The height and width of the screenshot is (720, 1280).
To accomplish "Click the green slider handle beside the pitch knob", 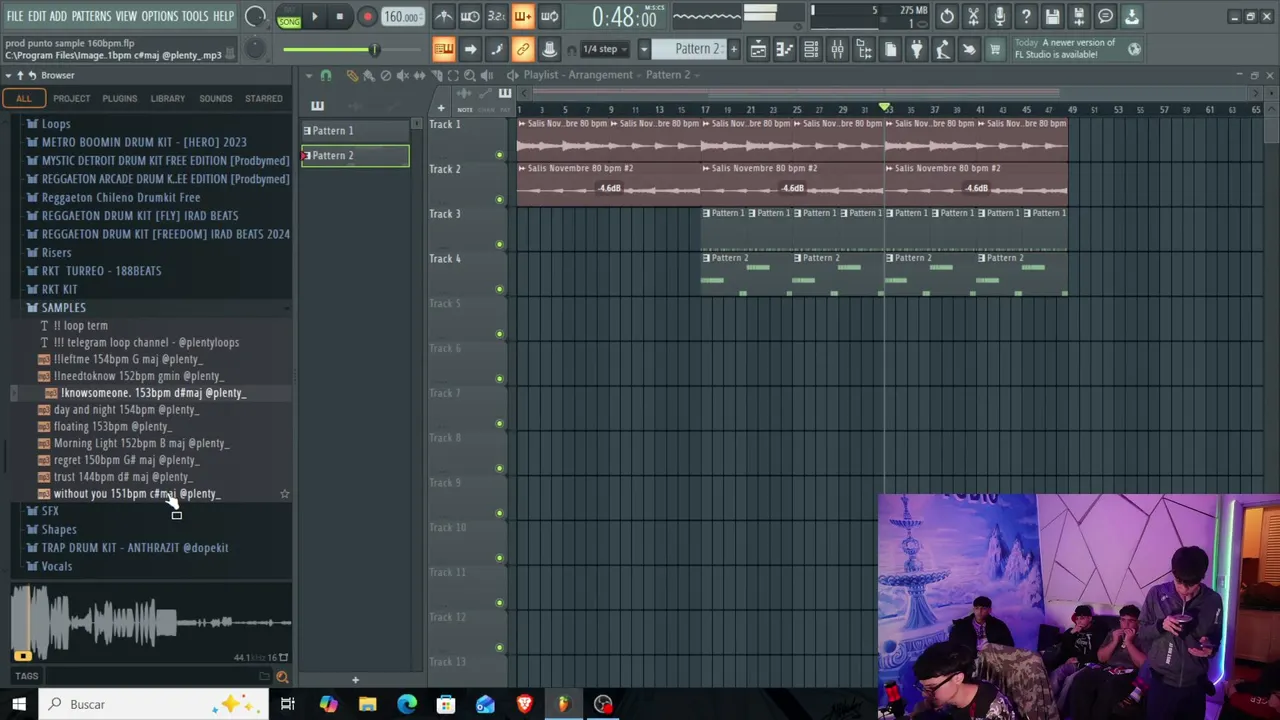I will tap(375, 50).
